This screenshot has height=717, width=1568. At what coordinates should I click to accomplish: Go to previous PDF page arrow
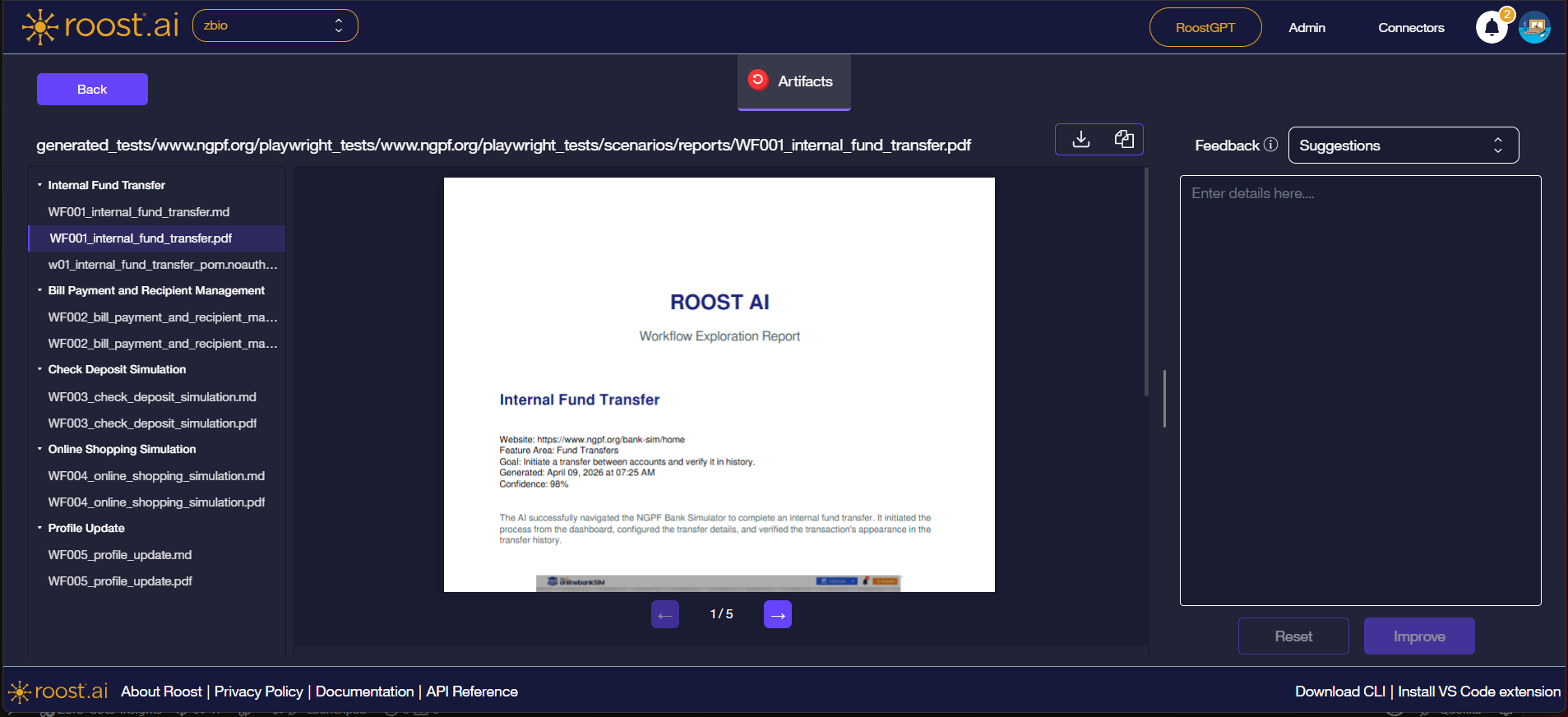665,614
